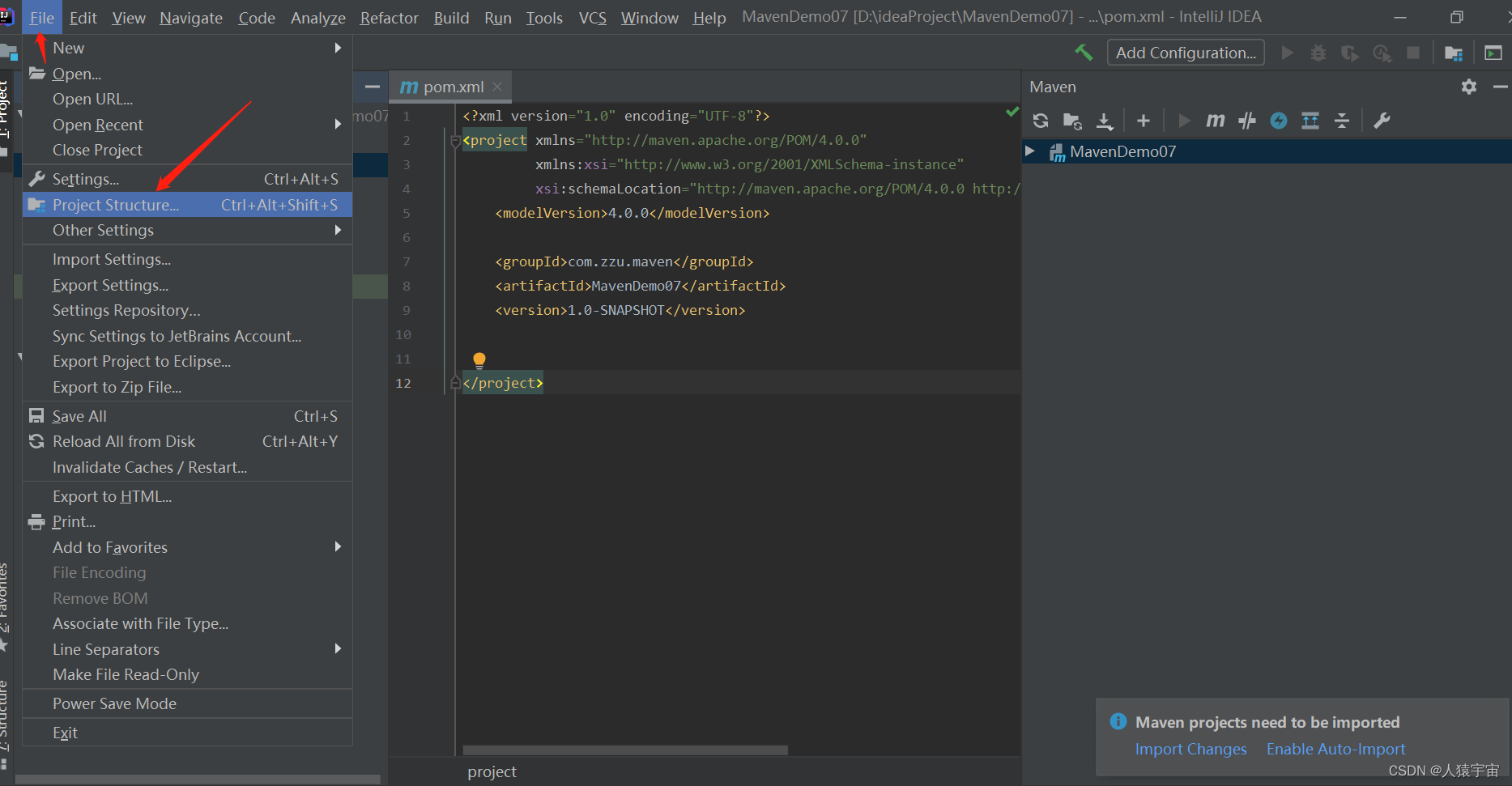The height and width of the screenshot is (786, 1512).
Task: Open the Edit menu
Action: [83, 18]
